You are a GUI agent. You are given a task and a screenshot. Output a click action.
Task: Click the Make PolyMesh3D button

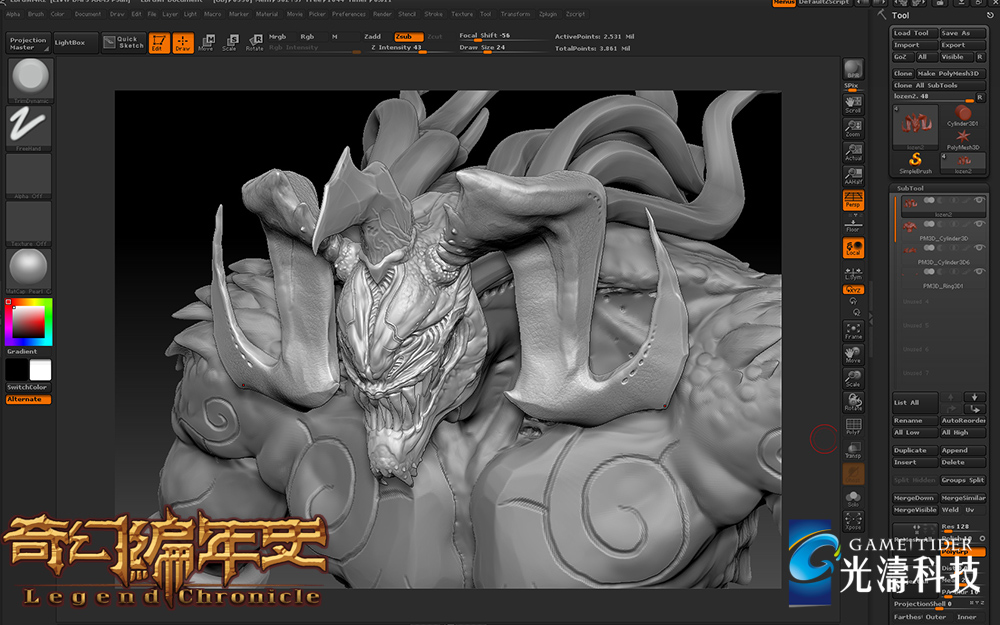(950, 73)
